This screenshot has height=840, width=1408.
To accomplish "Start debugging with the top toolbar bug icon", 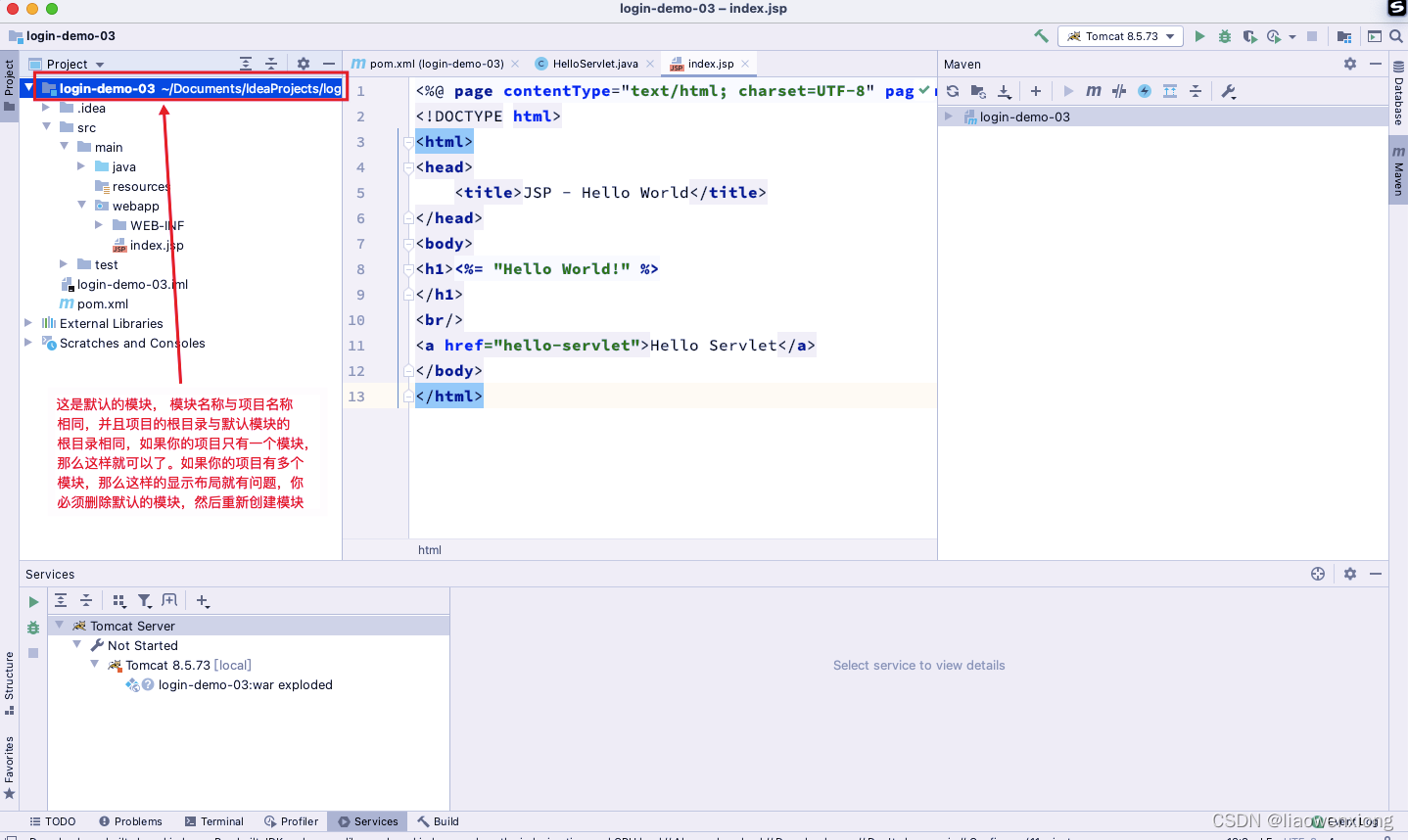I will click(1225, 36).
